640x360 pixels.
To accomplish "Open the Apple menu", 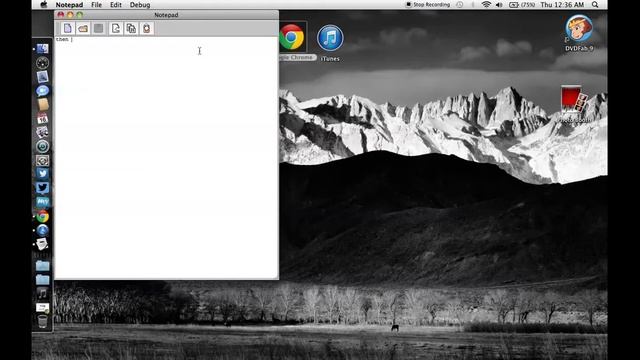I will point(44,5).
